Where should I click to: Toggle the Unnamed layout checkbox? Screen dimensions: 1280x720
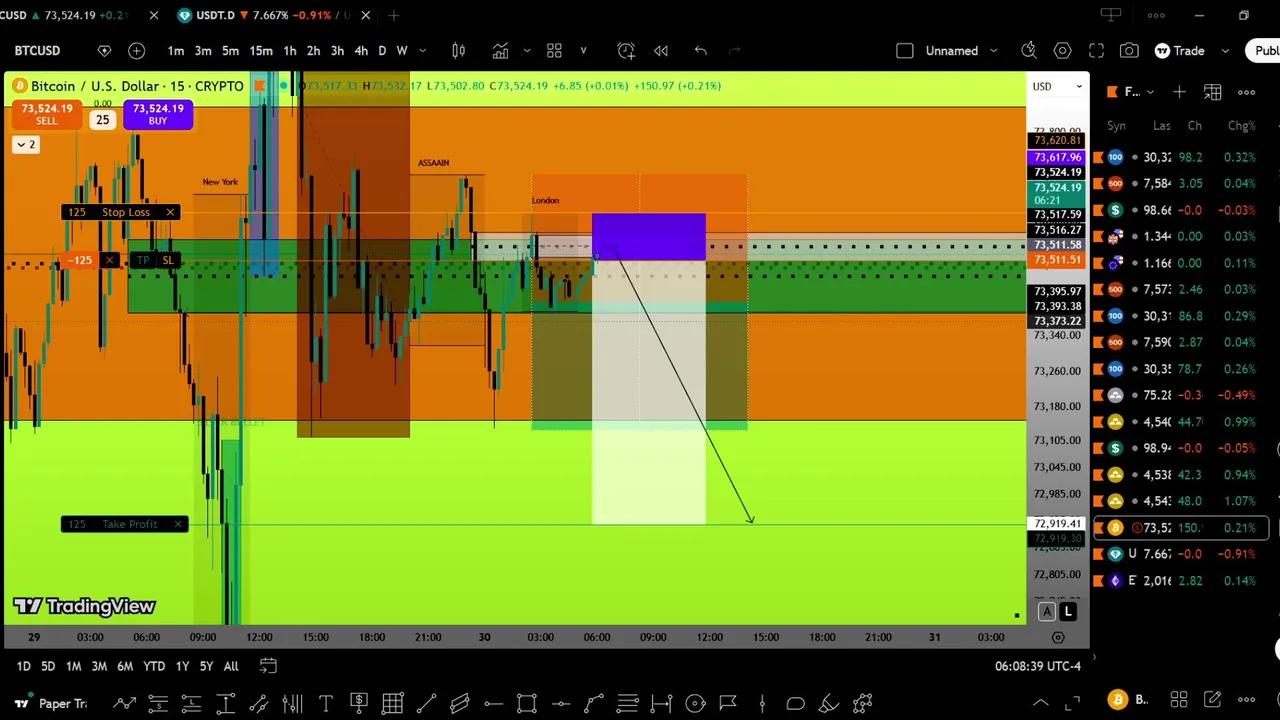(x=905, y=51)
